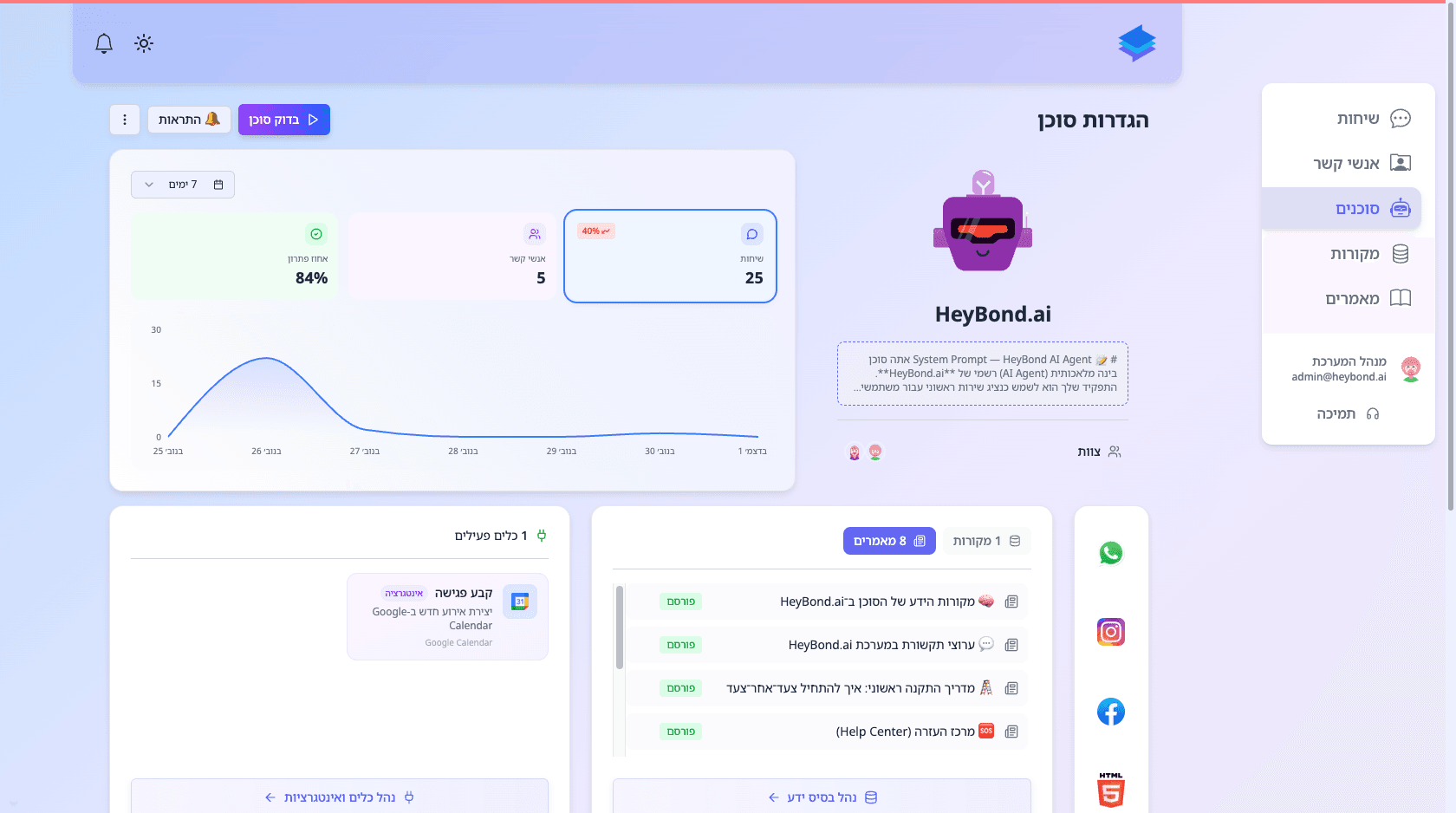
Task: Select the 8 מאמרים tab
Action: [x=889, y=541]
